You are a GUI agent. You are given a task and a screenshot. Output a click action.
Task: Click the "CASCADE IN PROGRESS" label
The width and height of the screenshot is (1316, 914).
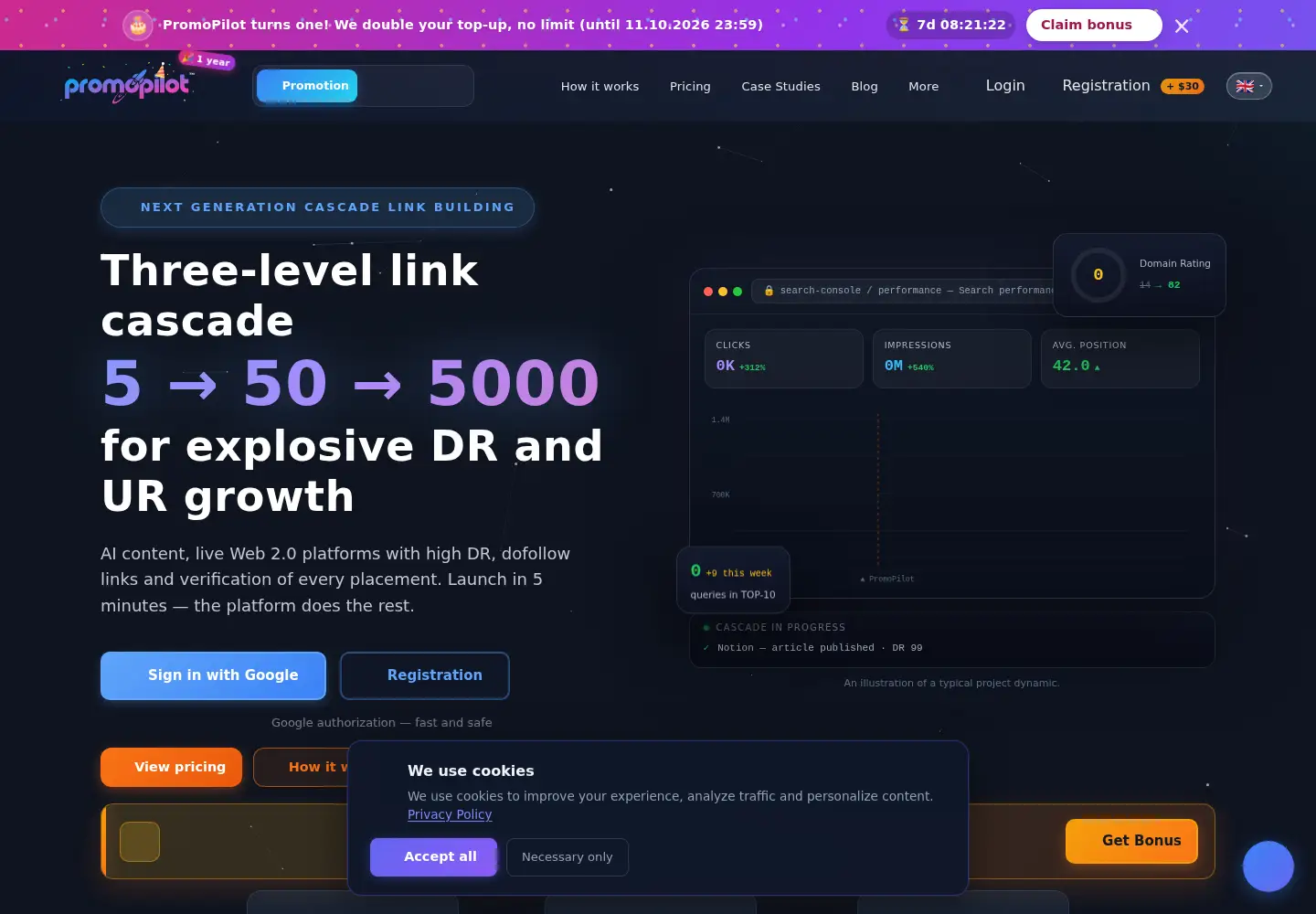pos(780,628)
